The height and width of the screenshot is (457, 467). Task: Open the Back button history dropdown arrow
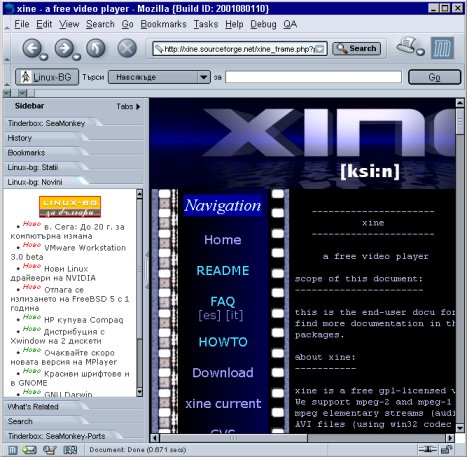44,57
